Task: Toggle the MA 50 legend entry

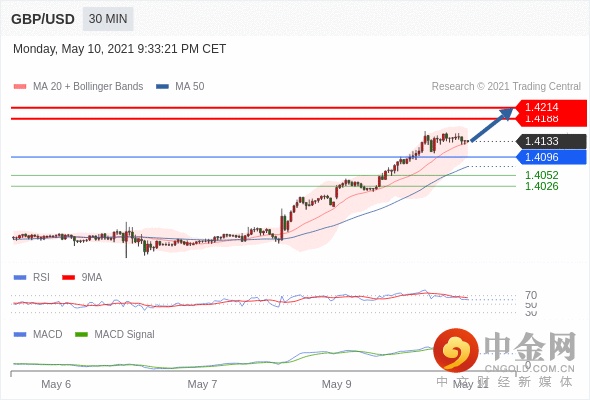Action: [180, 86]
